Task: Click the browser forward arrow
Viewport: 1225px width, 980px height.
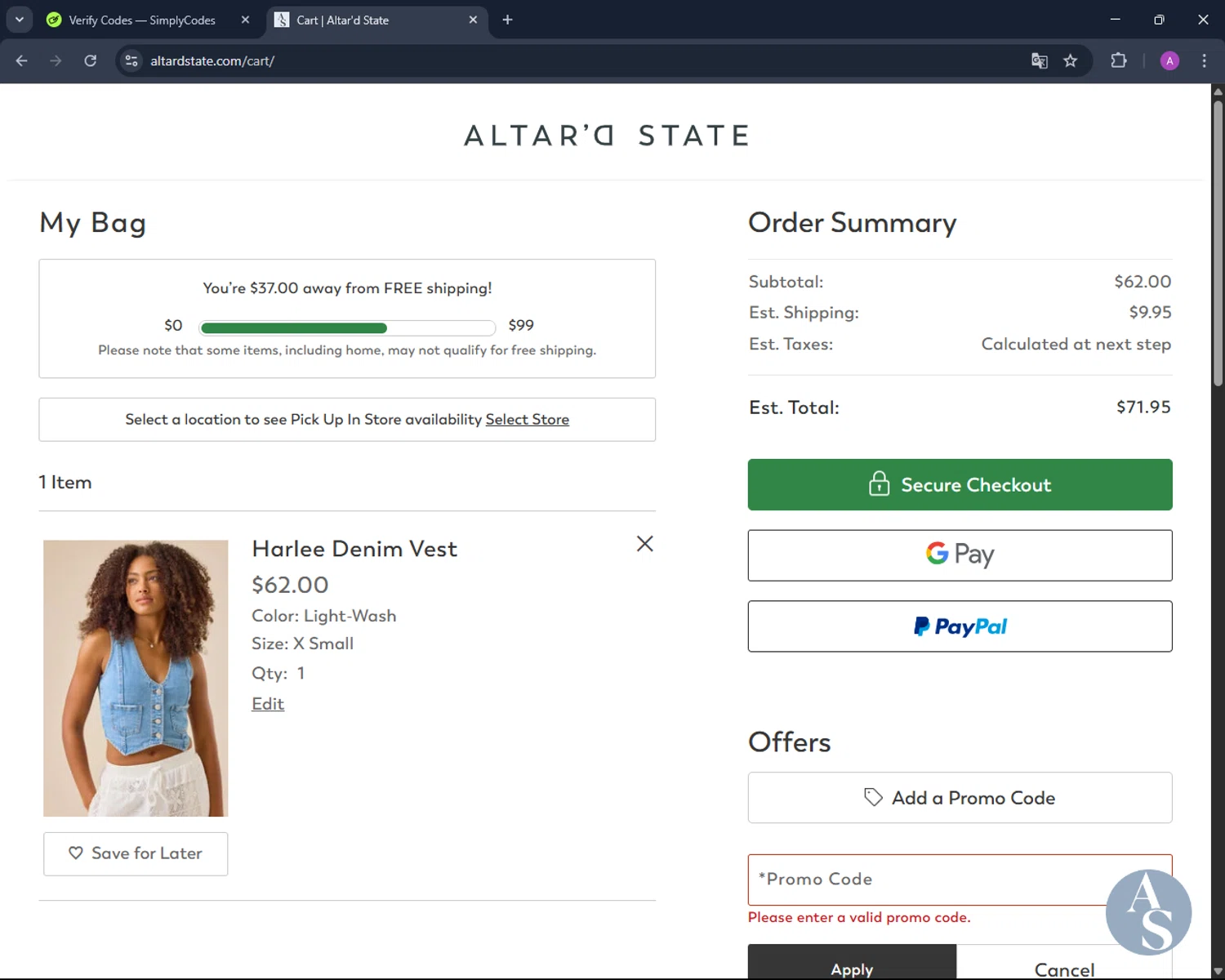Action: pyautogui.click(x=56, y=60)
